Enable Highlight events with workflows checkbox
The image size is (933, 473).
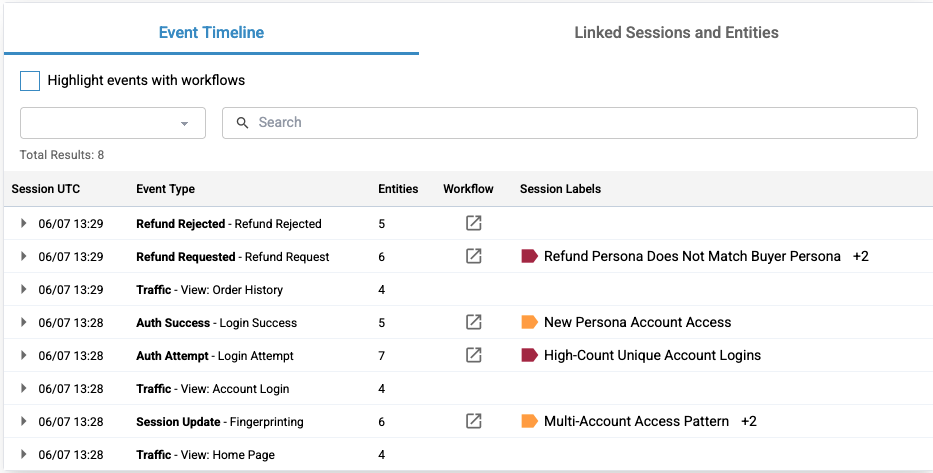pyautogui.click(x=30, y=80)
